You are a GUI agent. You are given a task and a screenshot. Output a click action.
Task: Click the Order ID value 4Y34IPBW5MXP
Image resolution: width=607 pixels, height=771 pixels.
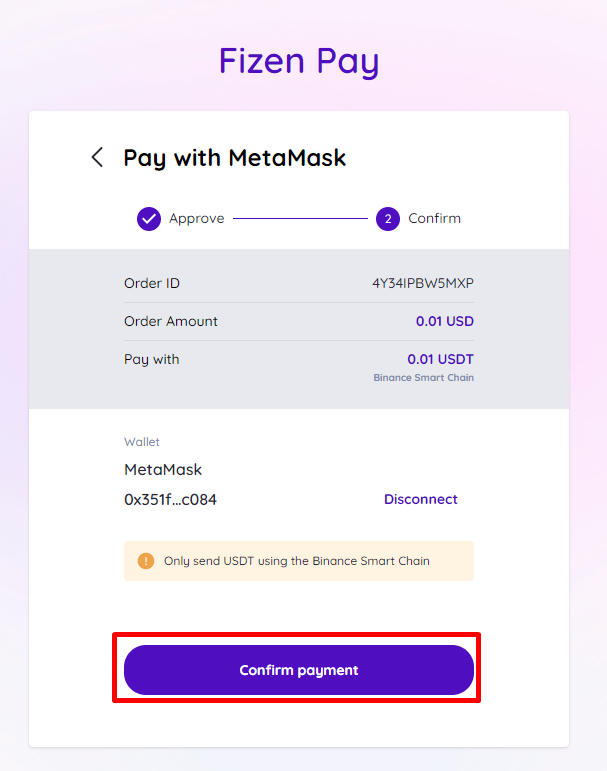(423, 283)
